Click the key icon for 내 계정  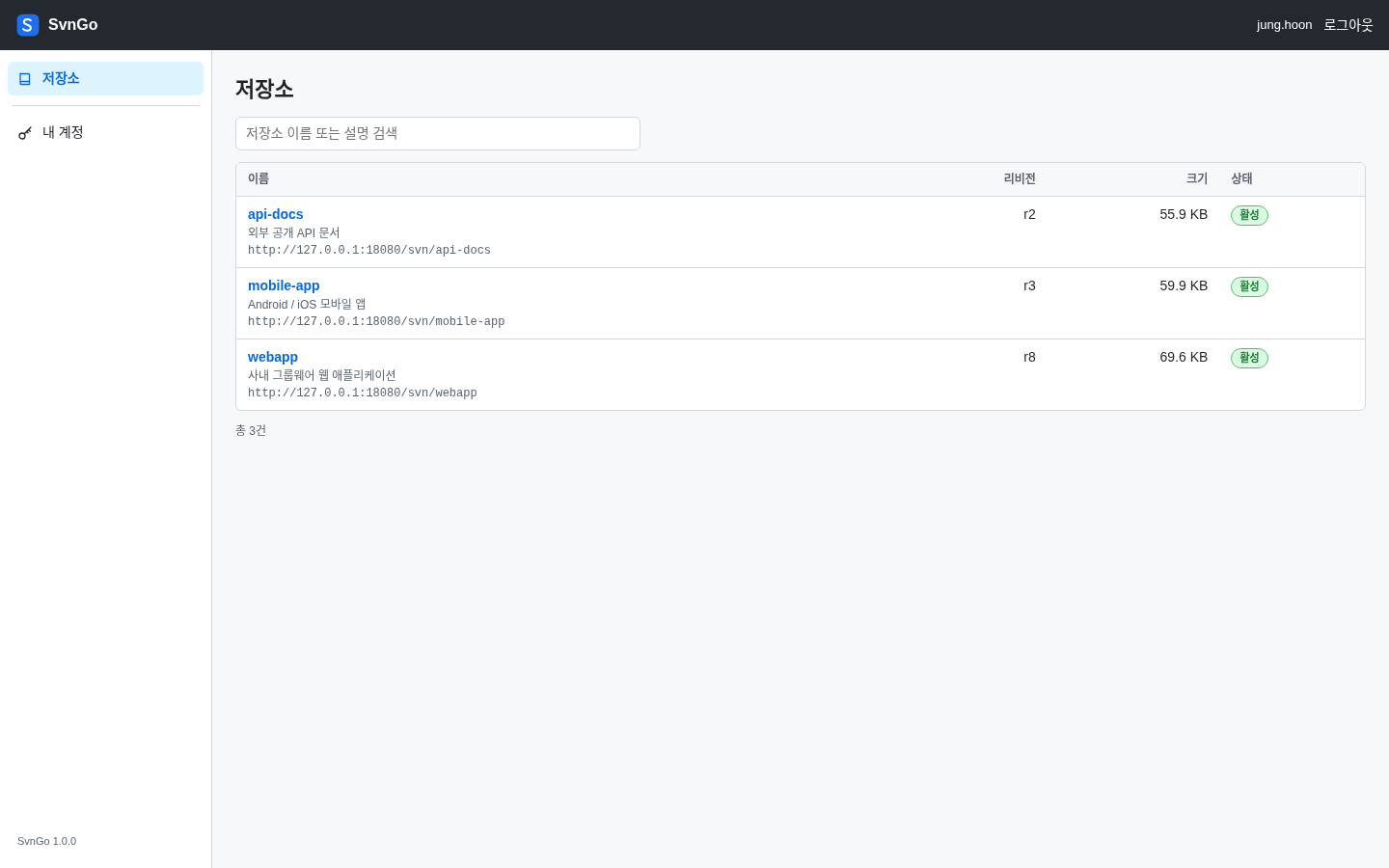25,133
